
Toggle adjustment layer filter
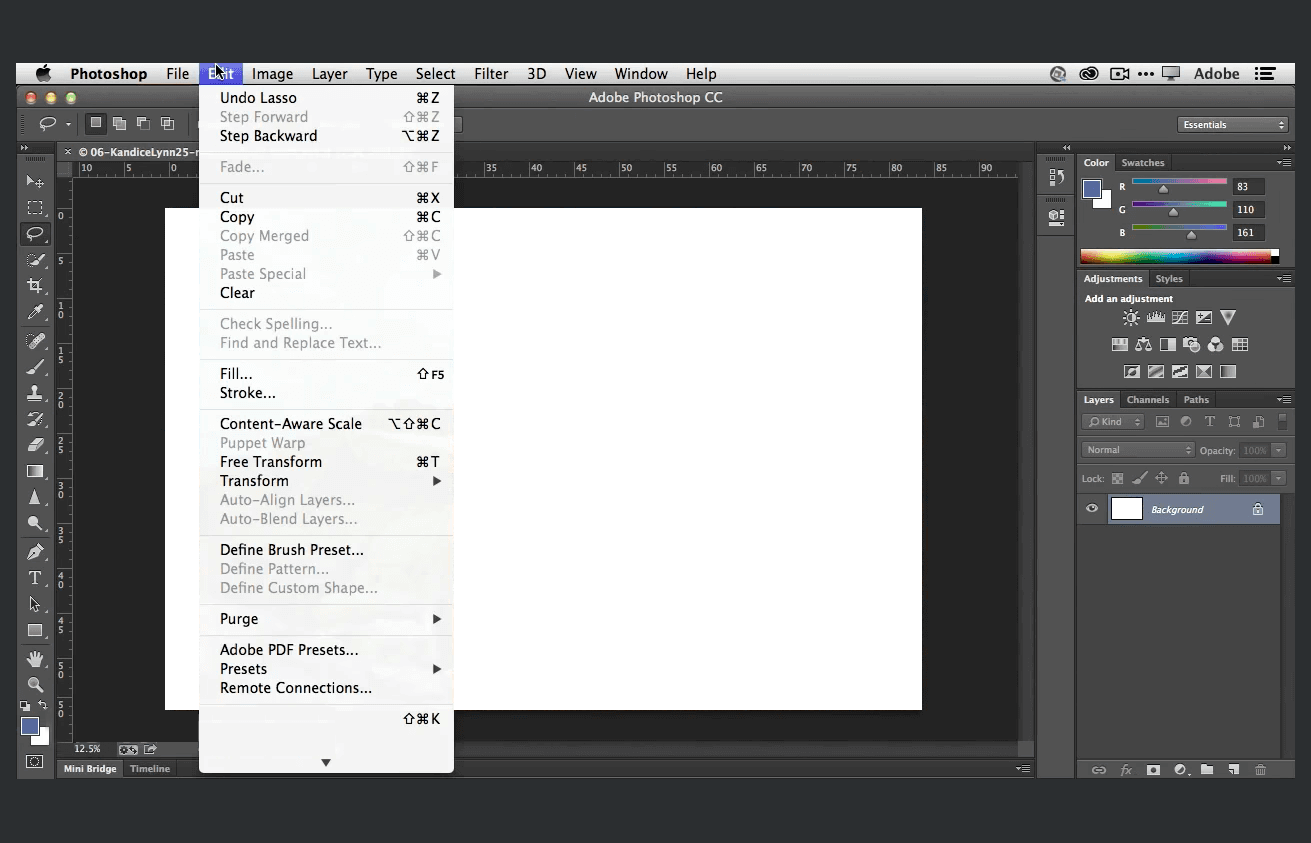(1186, 422)
